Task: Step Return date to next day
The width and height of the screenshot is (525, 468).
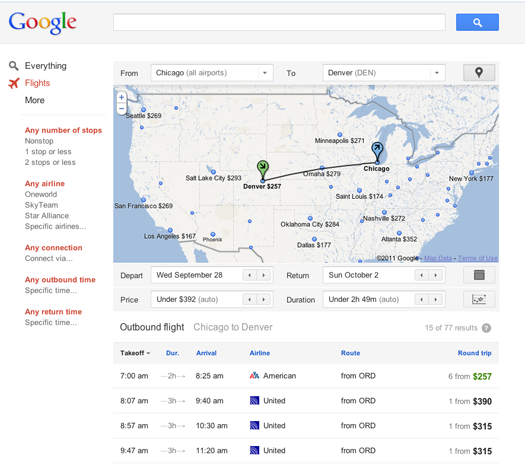Action: (436, 275)
